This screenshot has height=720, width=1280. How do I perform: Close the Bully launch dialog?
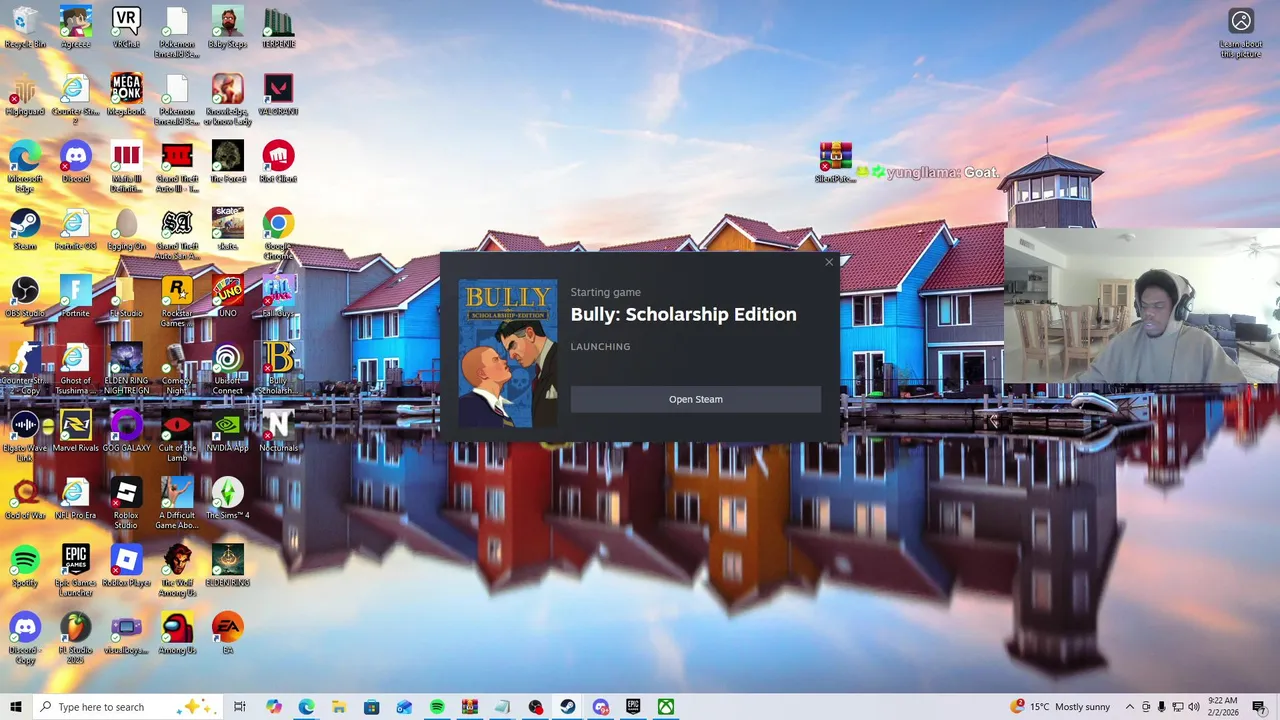(829, 262)
